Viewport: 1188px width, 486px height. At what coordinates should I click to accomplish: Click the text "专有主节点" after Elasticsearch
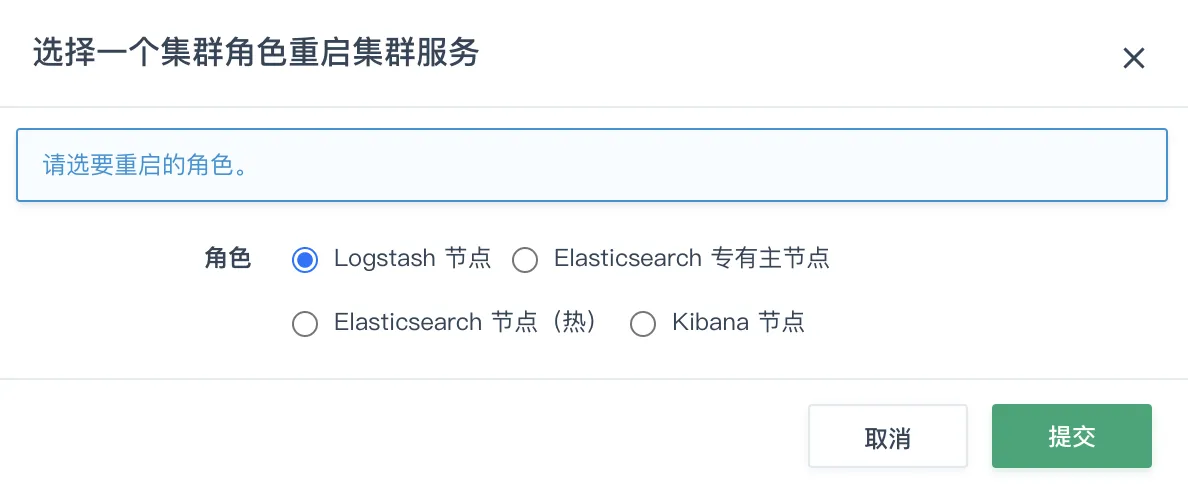click(771, 259)
